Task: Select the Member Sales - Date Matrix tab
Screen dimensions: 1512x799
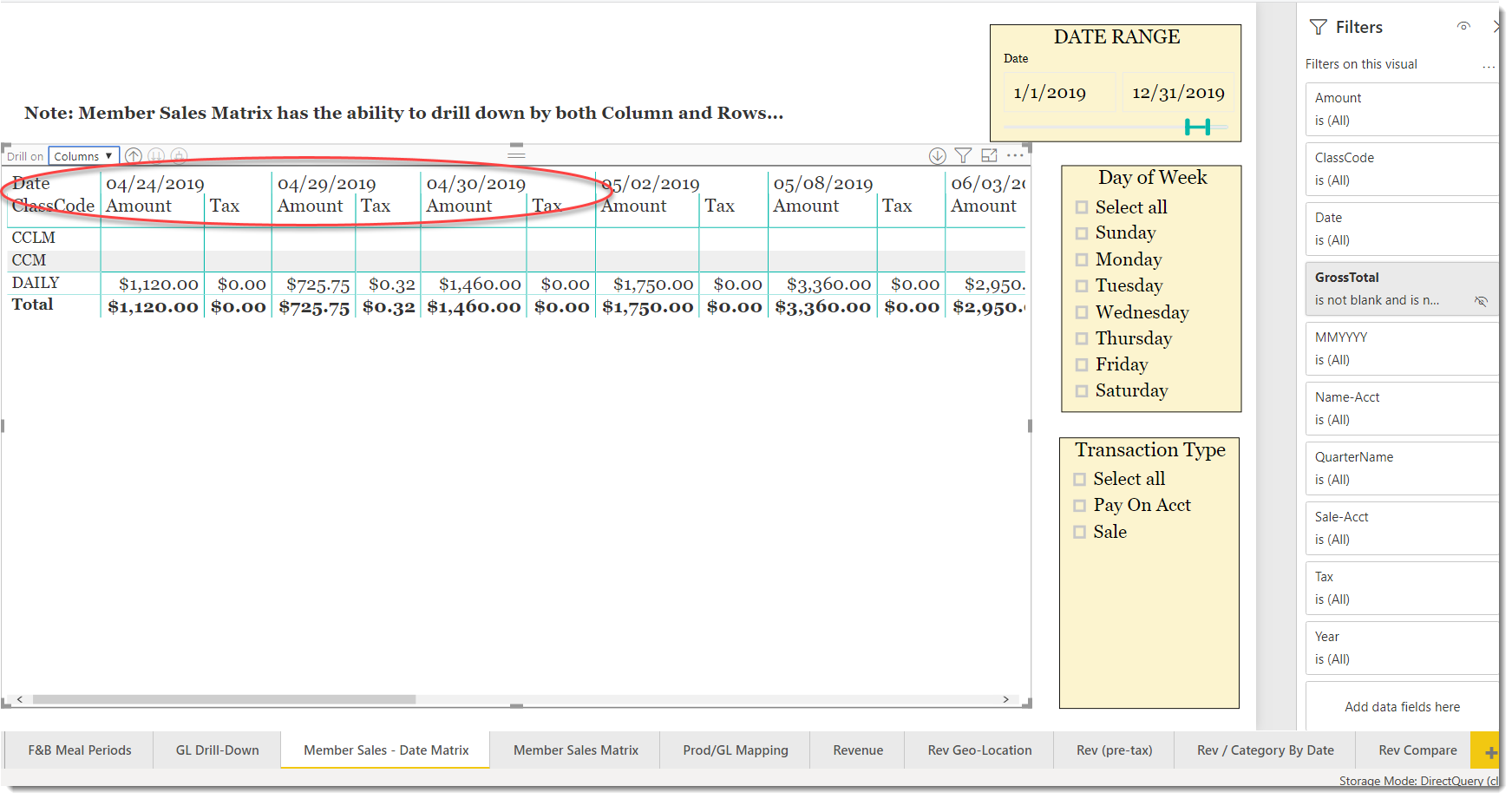Action: (x=386, y=750)
